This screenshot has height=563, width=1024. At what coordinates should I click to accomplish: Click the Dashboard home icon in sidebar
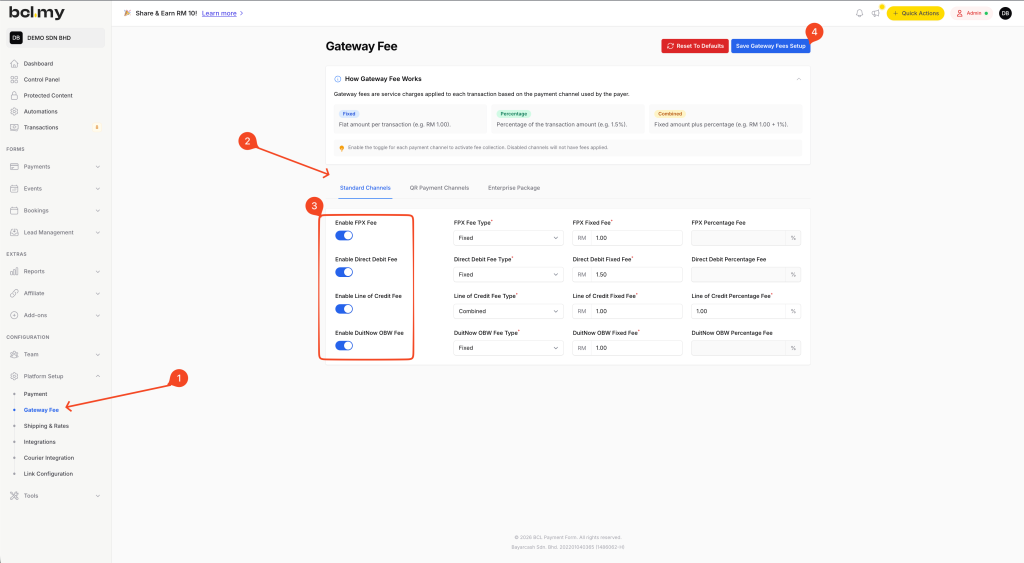pos(14,64)
